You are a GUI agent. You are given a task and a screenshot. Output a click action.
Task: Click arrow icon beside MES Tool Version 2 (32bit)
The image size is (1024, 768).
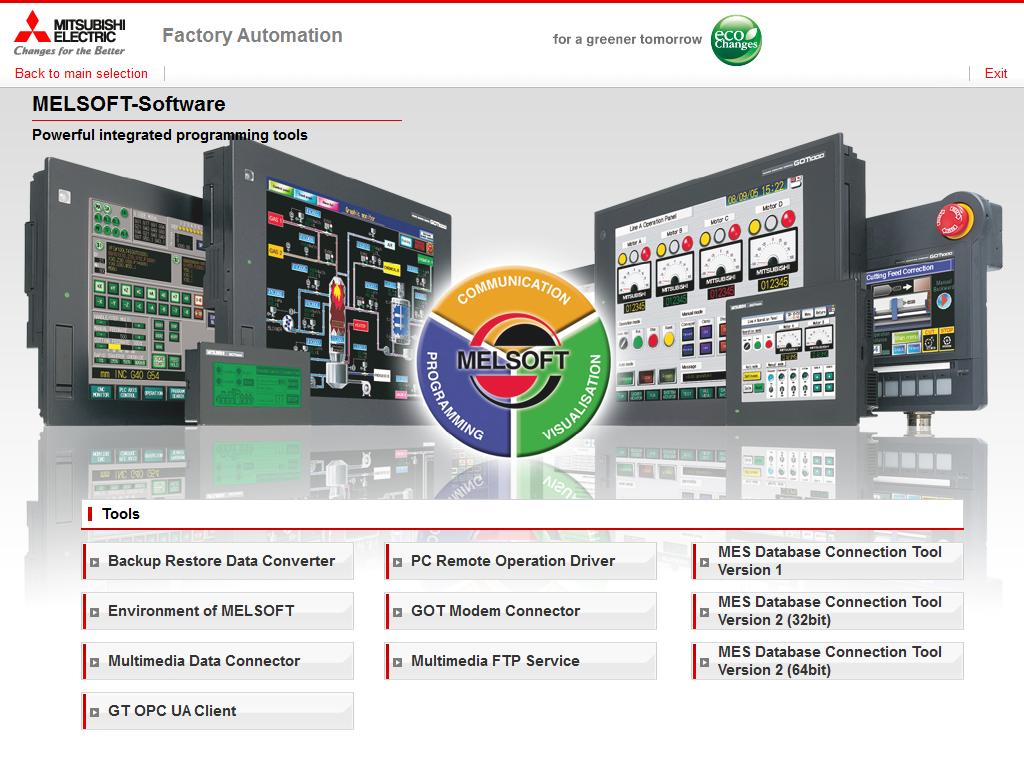(705, 613)
